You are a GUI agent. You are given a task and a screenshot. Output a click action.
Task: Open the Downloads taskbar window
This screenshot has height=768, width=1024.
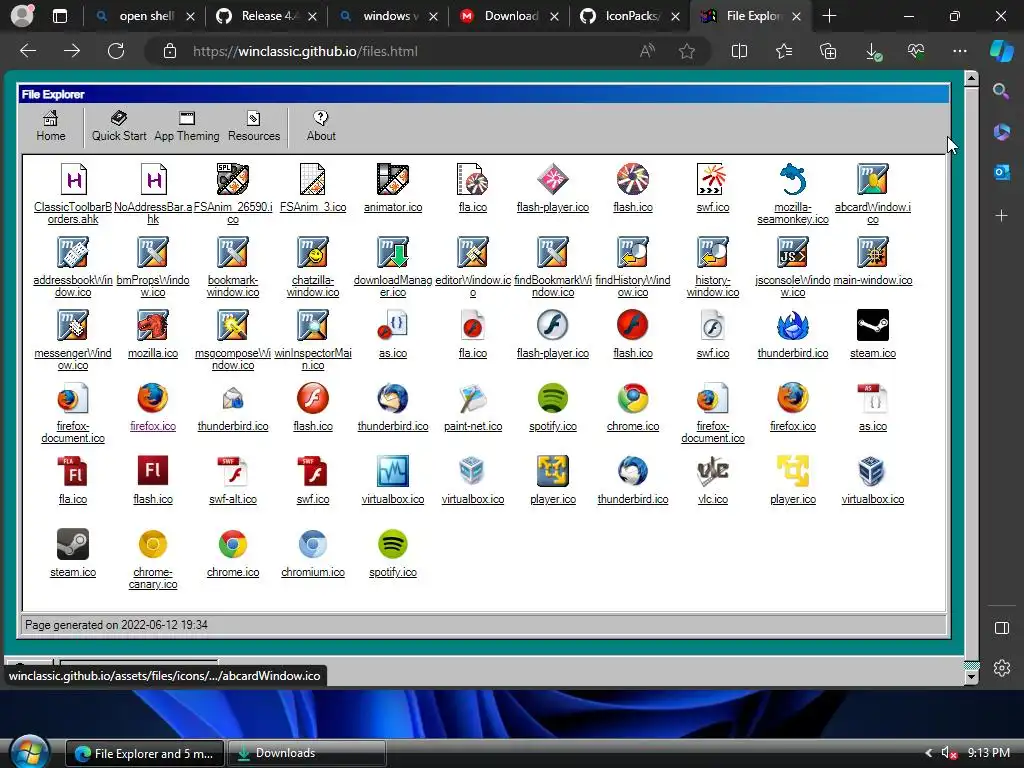[x=306, y=753]
